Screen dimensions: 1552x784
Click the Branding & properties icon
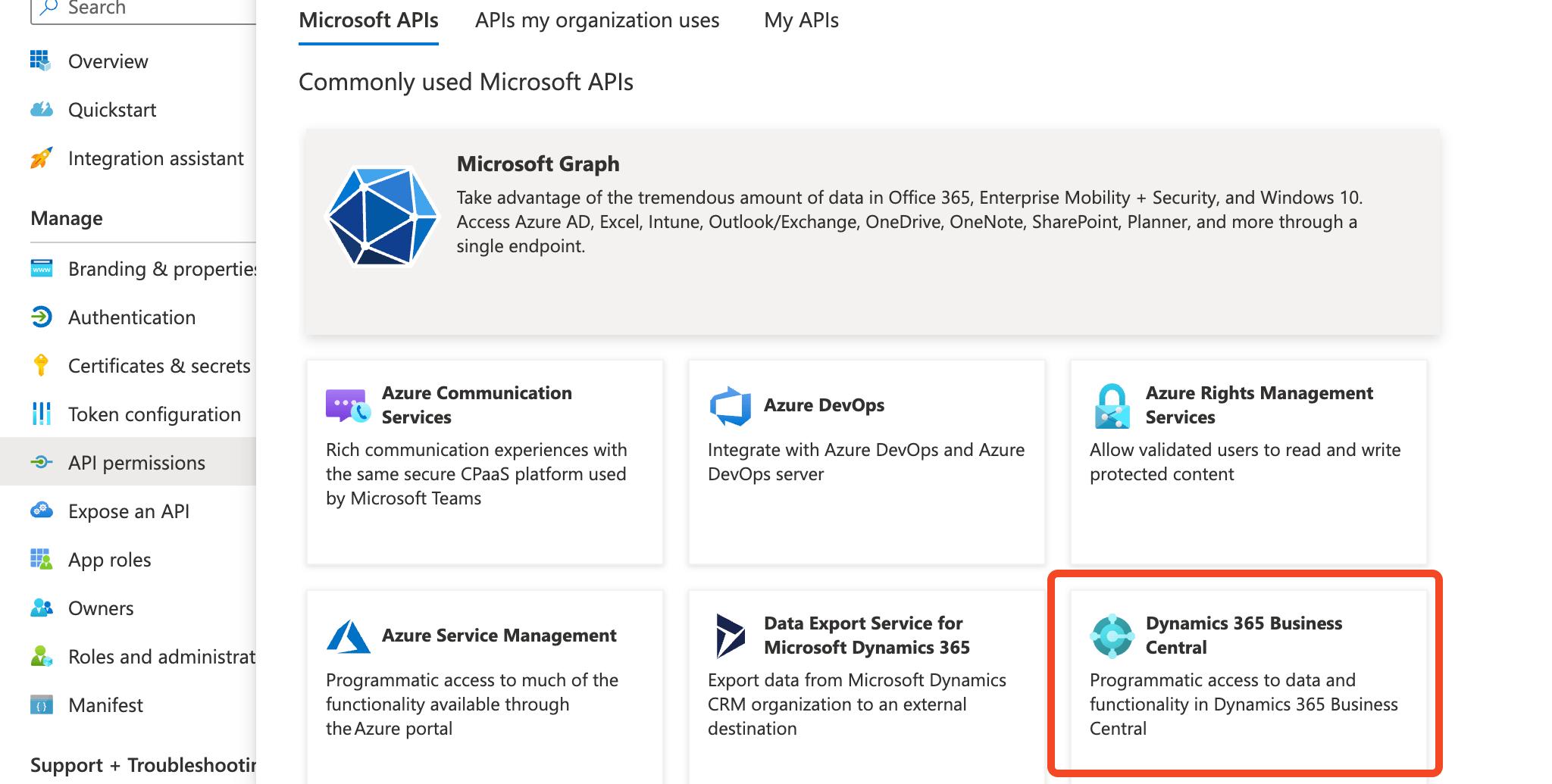[41, 268]
